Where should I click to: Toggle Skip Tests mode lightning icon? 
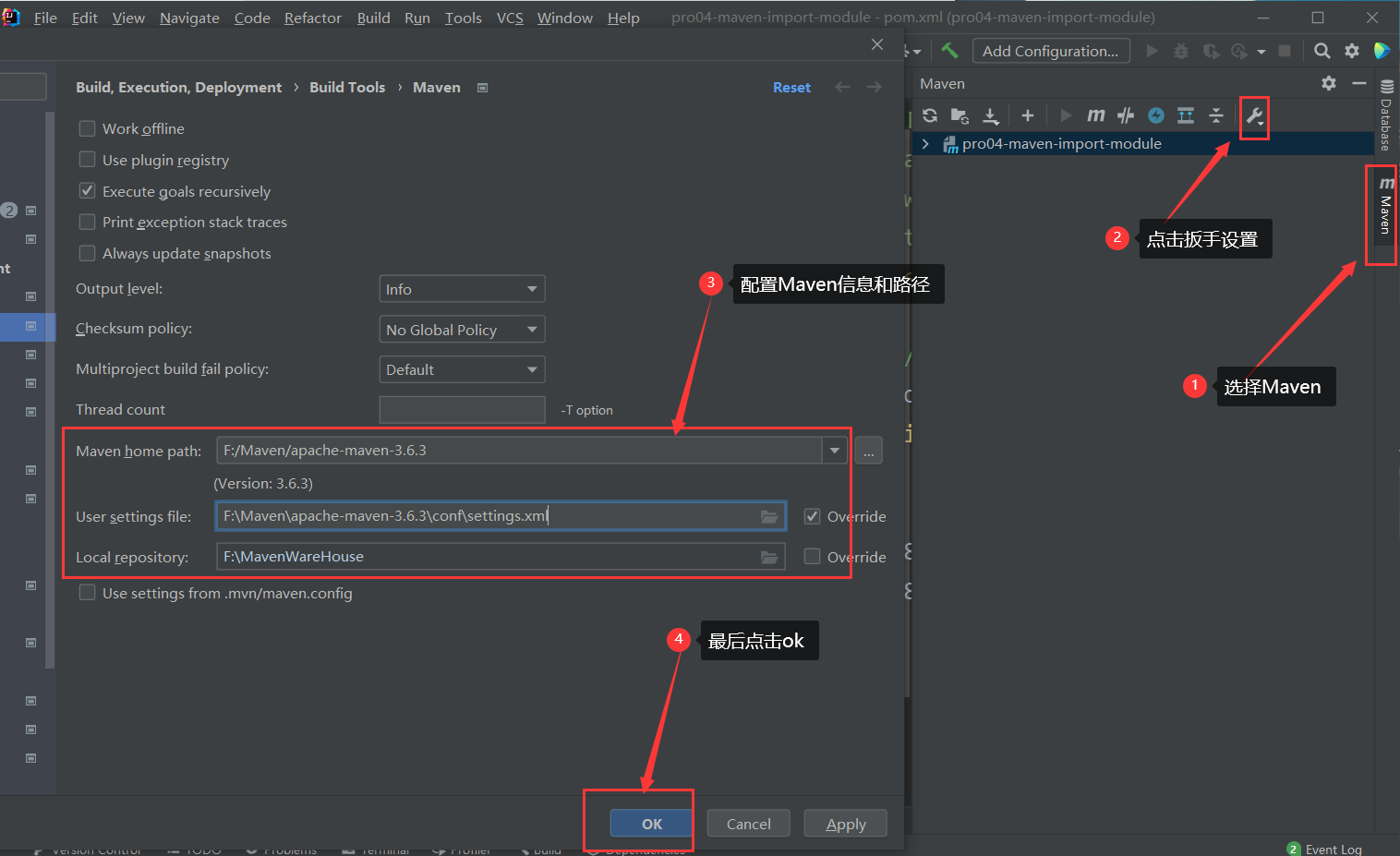(1156, 115)
